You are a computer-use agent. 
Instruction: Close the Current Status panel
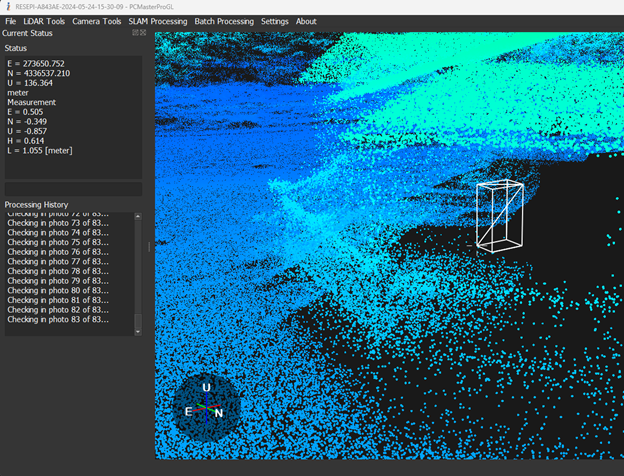tap(143, 33)
